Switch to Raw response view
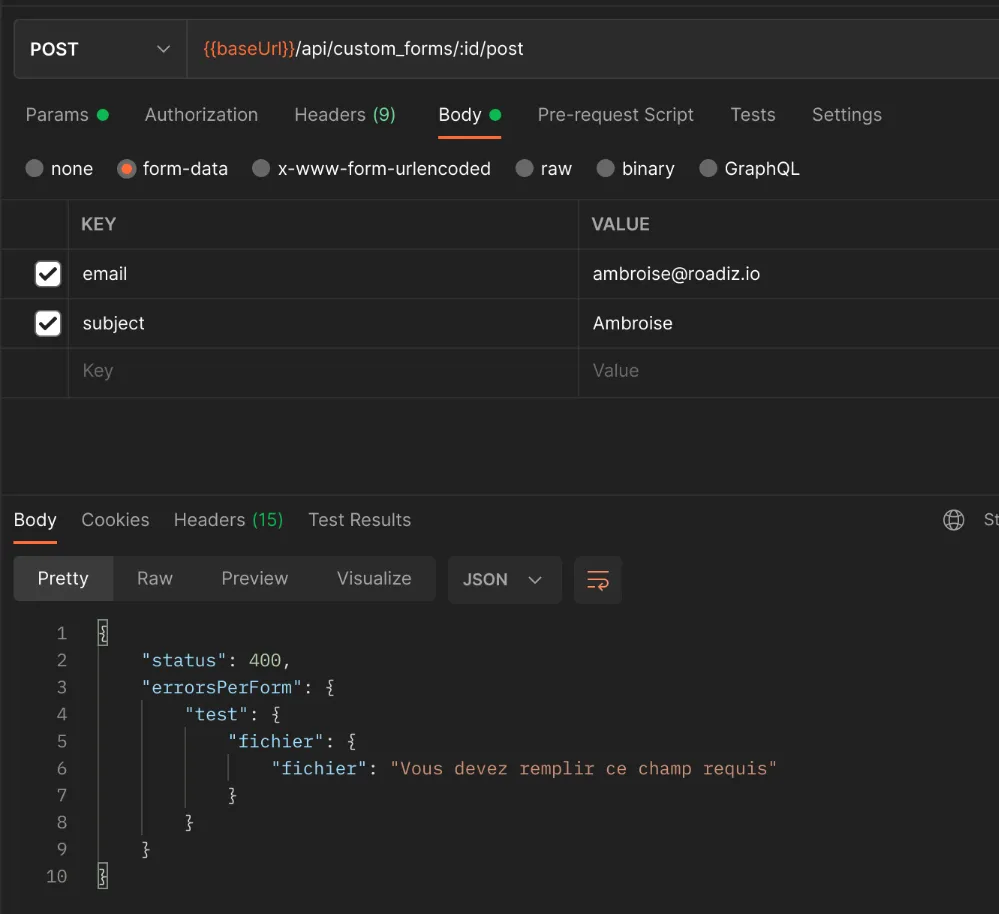The height and width of the screenshot is (914, 999). 155,578
